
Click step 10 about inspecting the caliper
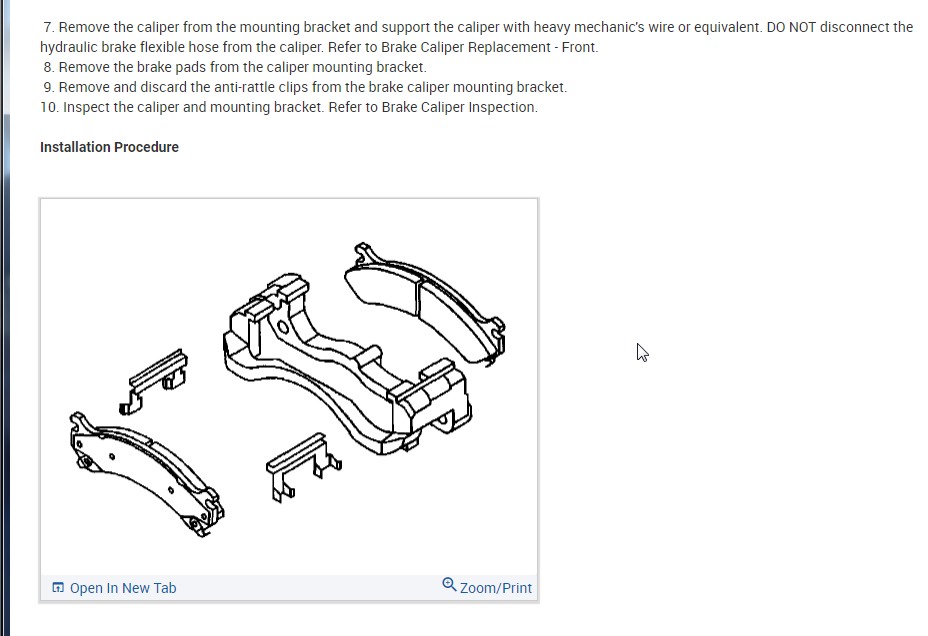pyautogui.click(x=289, y=107)
